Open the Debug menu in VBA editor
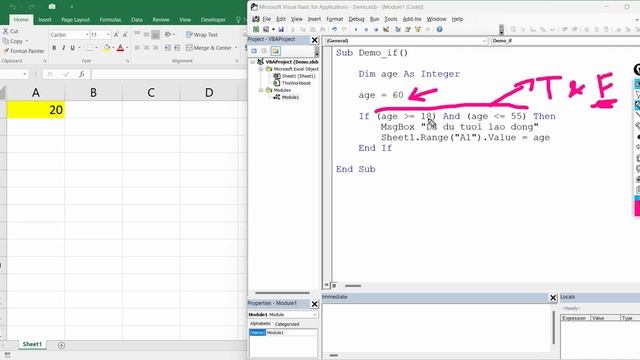This screenshot has width=640, height=360. tap(356, 19)
